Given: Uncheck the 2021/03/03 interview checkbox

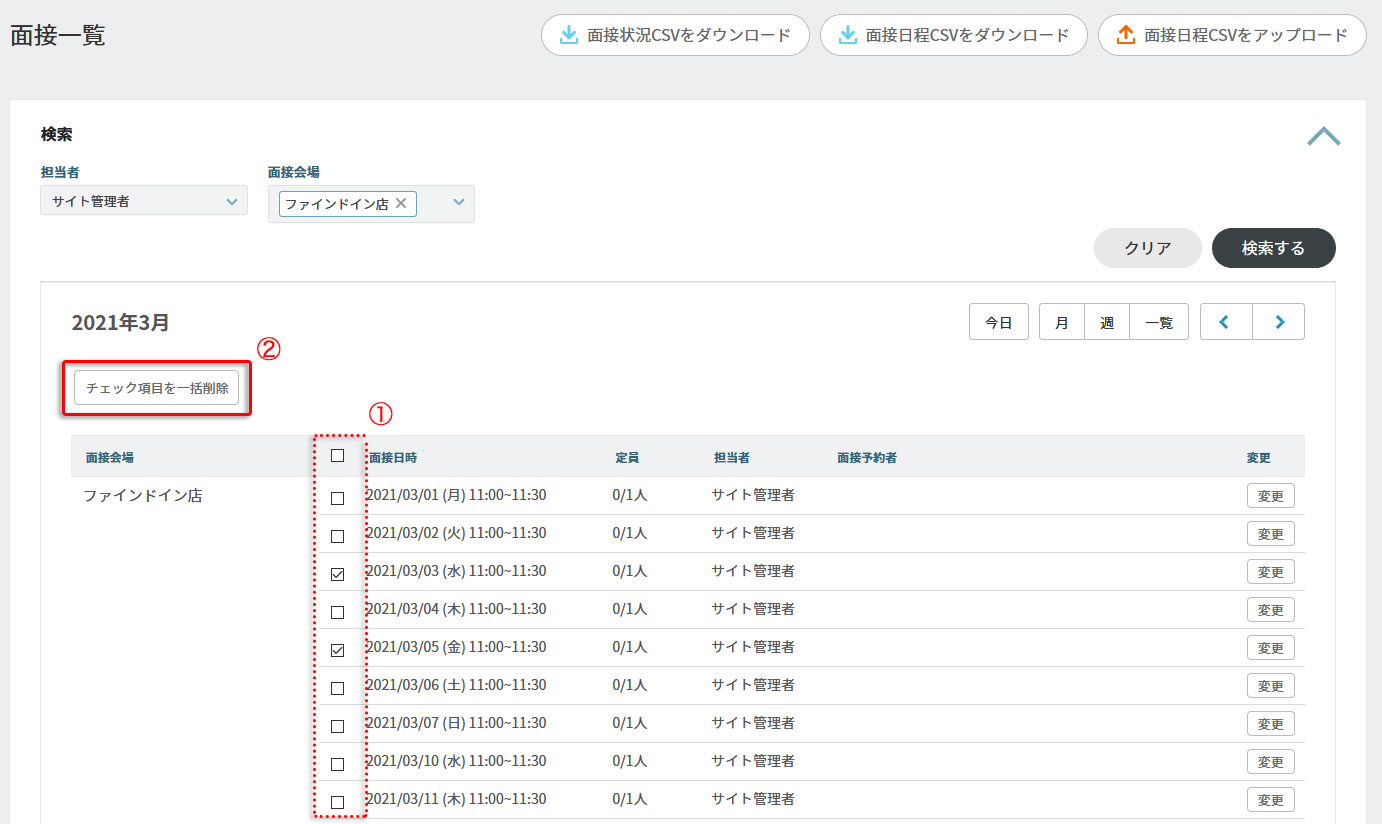Looking at the screenshot, I should click(x=337, y=574).
